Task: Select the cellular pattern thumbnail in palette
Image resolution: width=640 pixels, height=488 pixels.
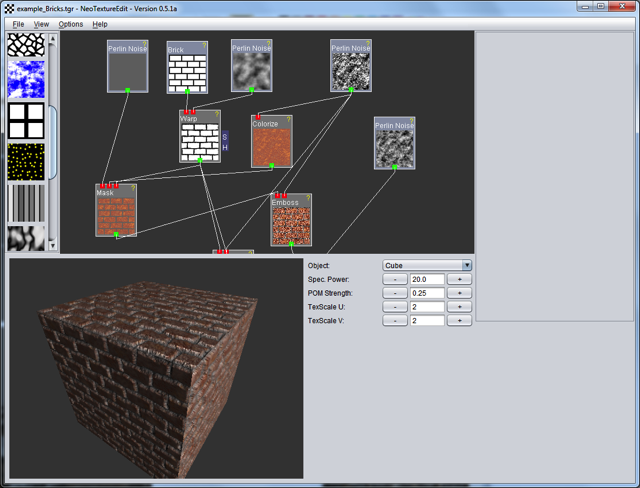Action: point(26,45)
